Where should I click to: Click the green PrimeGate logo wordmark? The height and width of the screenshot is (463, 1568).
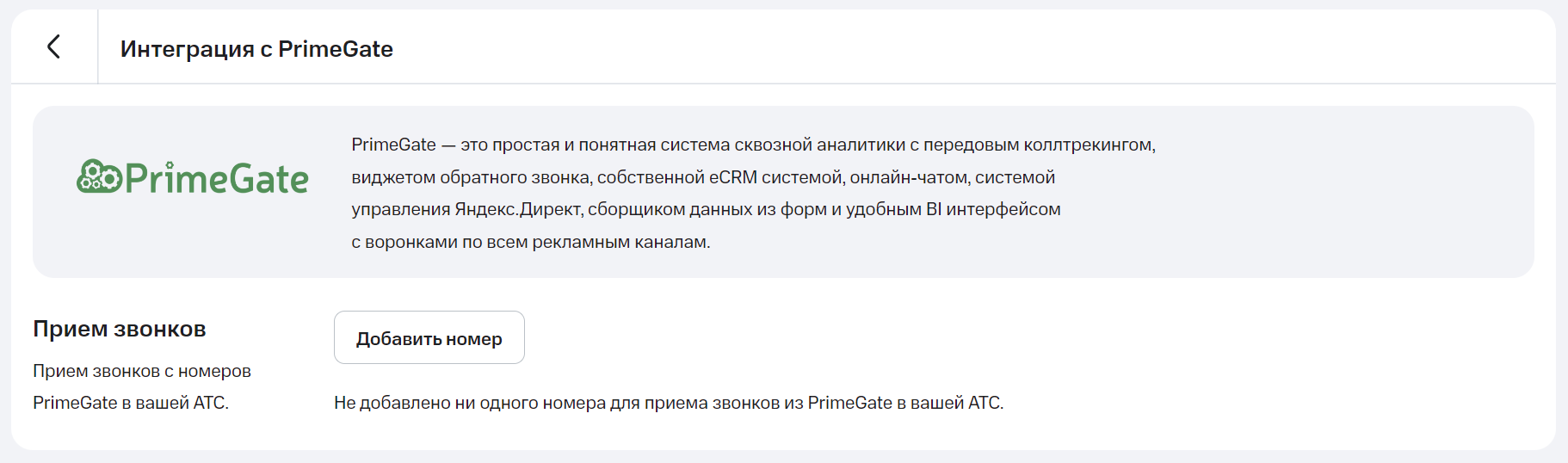click(216, 179)
